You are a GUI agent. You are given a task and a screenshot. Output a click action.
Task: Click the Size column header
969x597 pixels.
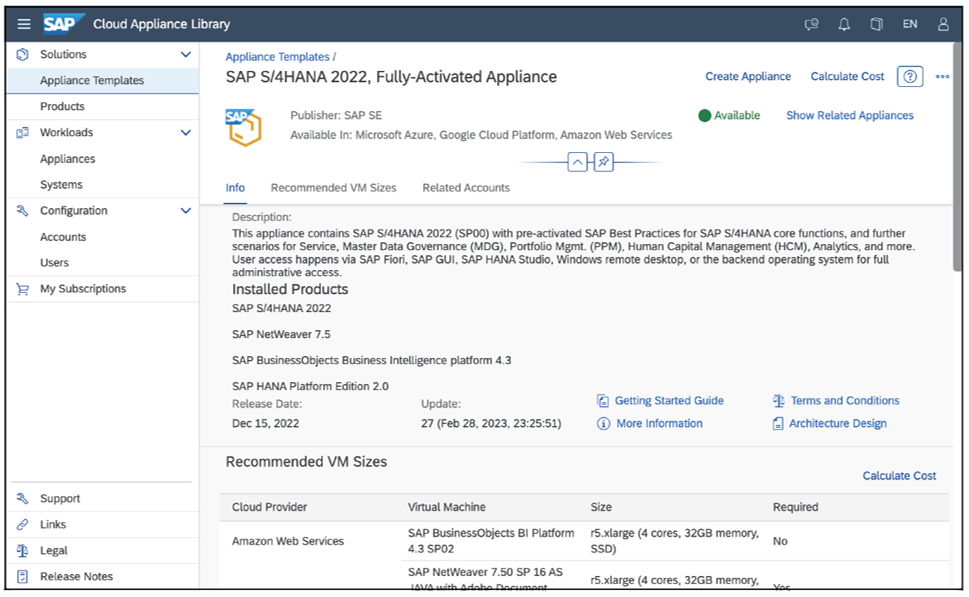(x=601, y=507)
